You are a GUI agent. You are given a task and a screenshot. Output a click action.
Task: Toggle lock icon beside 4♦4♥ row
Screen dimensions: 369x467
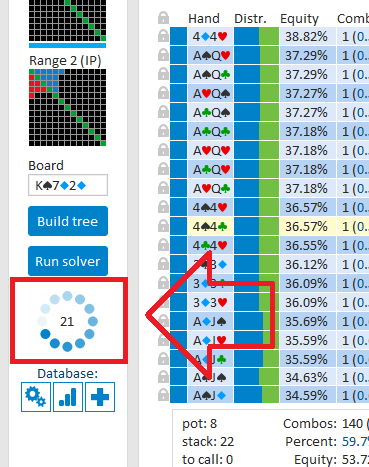pos(163,36)
